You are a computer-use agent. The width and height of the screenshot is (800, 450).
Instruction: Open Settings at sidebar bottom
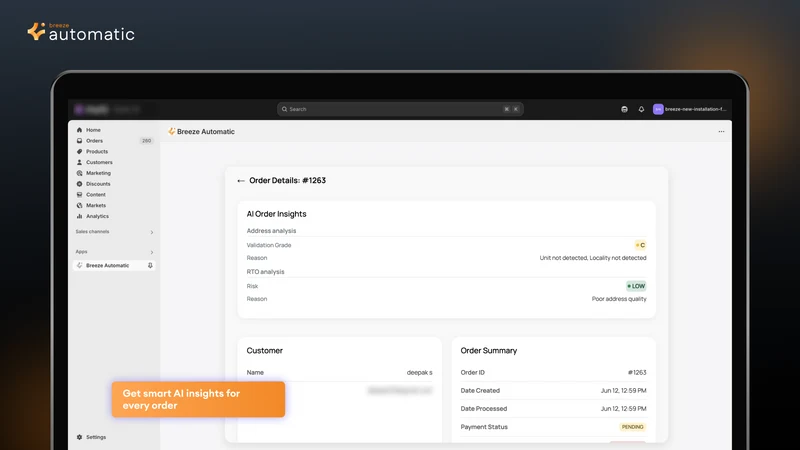[96, 437]
